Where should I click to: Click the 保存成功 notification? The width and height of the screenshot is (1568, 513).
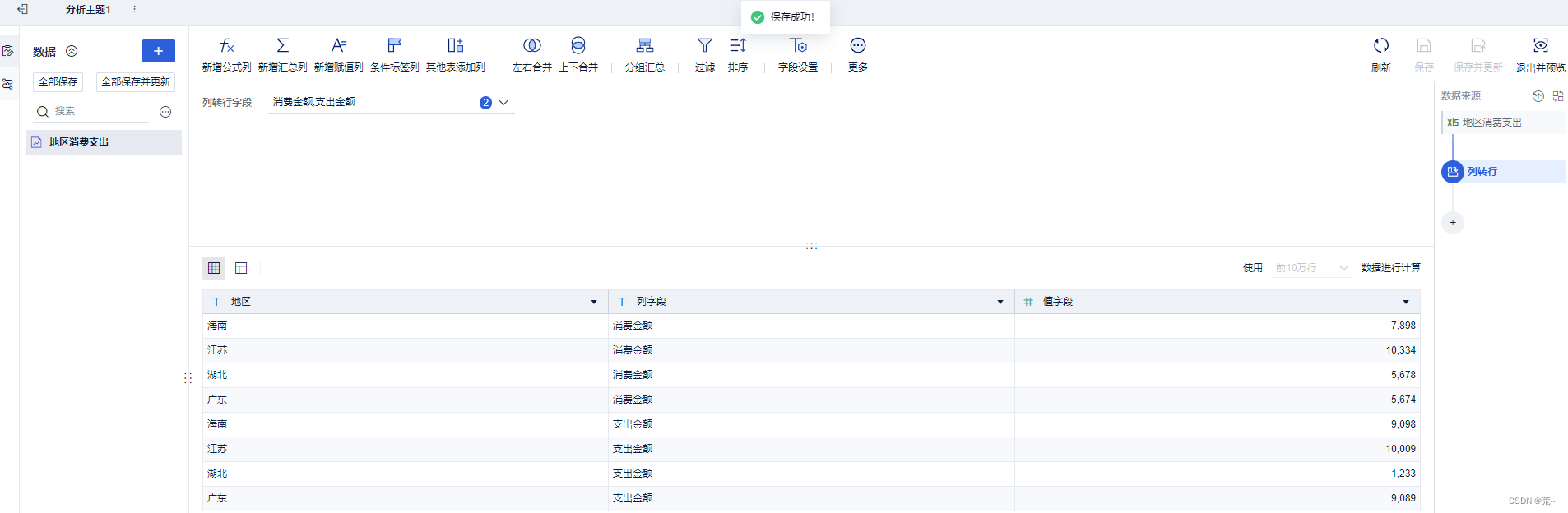click(x=785, y=16)
